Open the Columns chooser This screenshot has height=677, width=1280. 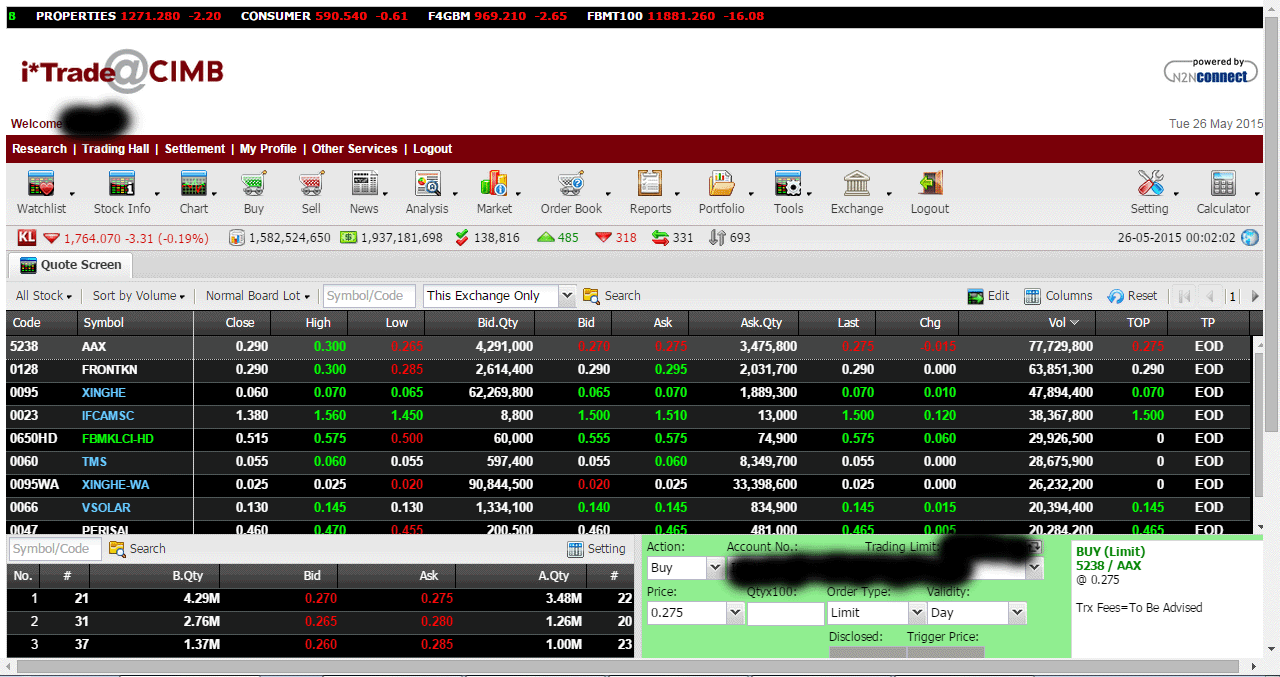[1058, 296]
